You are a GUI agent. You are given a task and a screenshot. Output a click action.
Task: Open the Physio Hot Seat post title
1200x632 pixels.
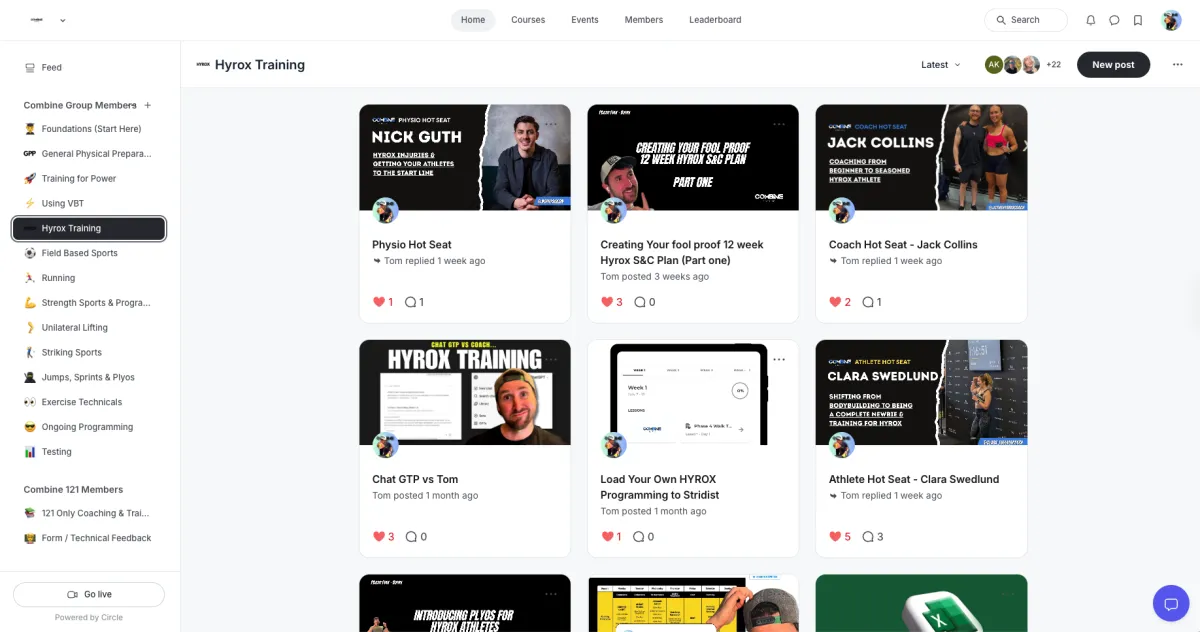coord(412,245)
